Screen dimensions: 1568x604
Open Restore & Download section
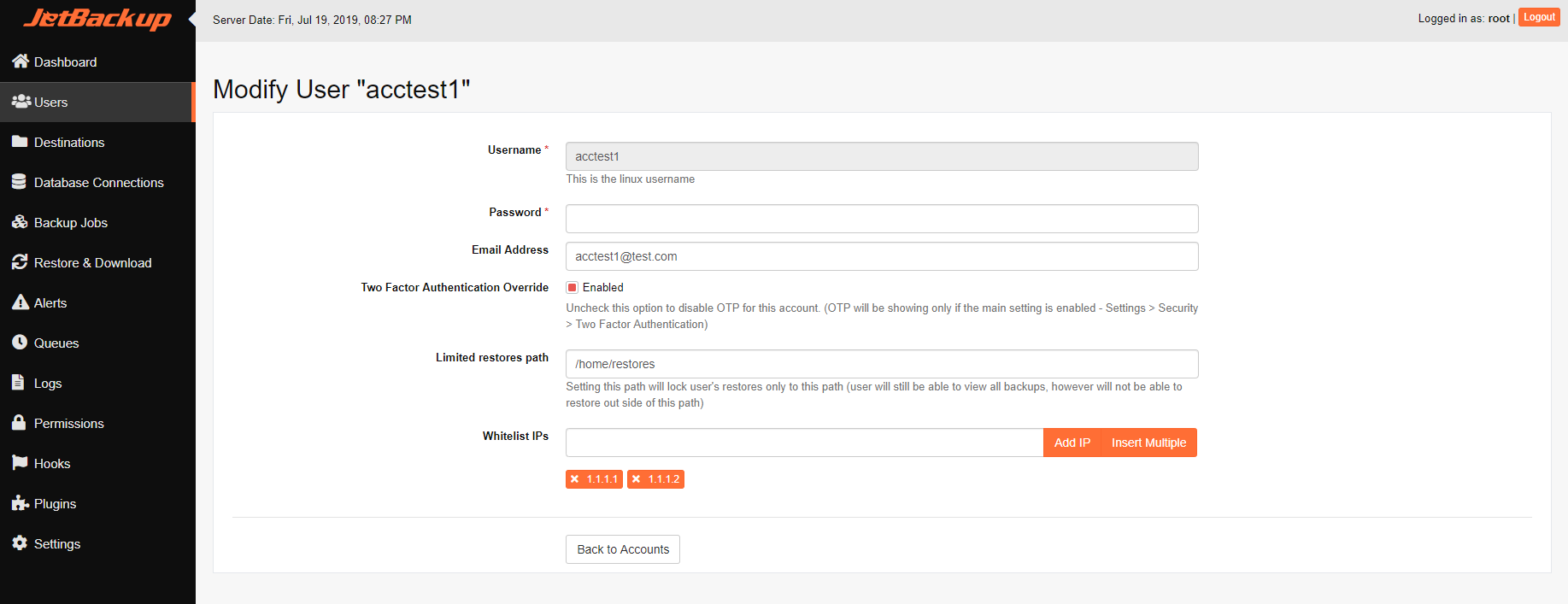pos(97,262)
